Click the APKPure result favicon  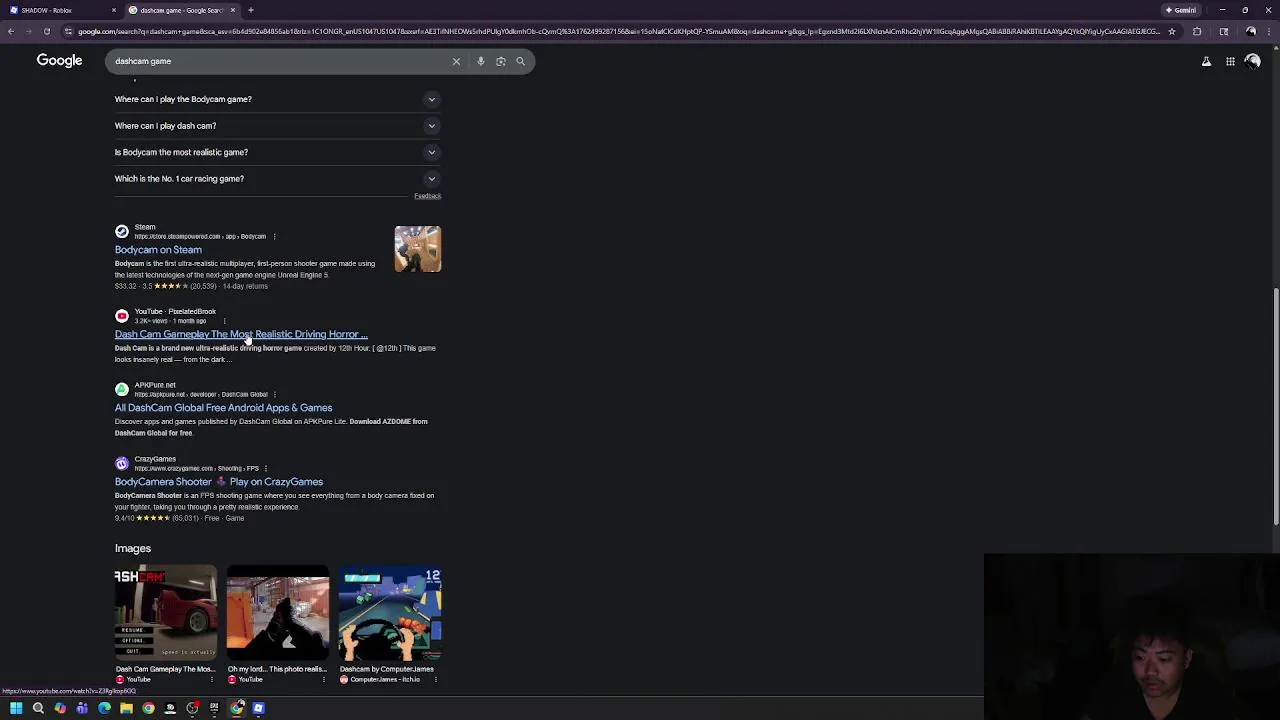click(x=122, y=390)
